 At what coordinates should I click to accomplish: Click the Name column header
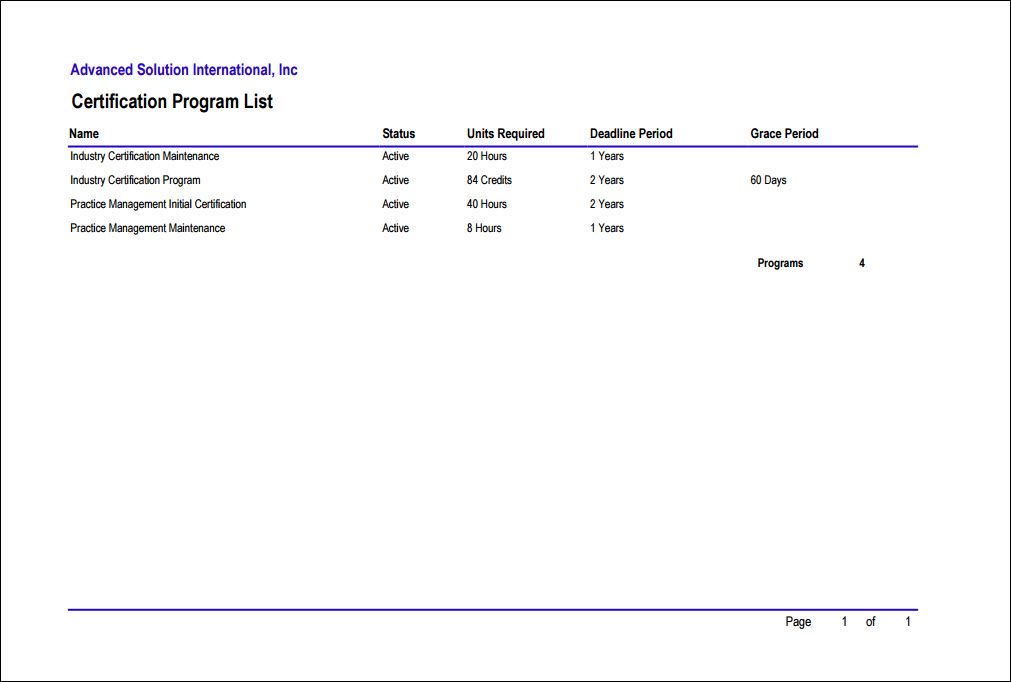click(84, 133)
